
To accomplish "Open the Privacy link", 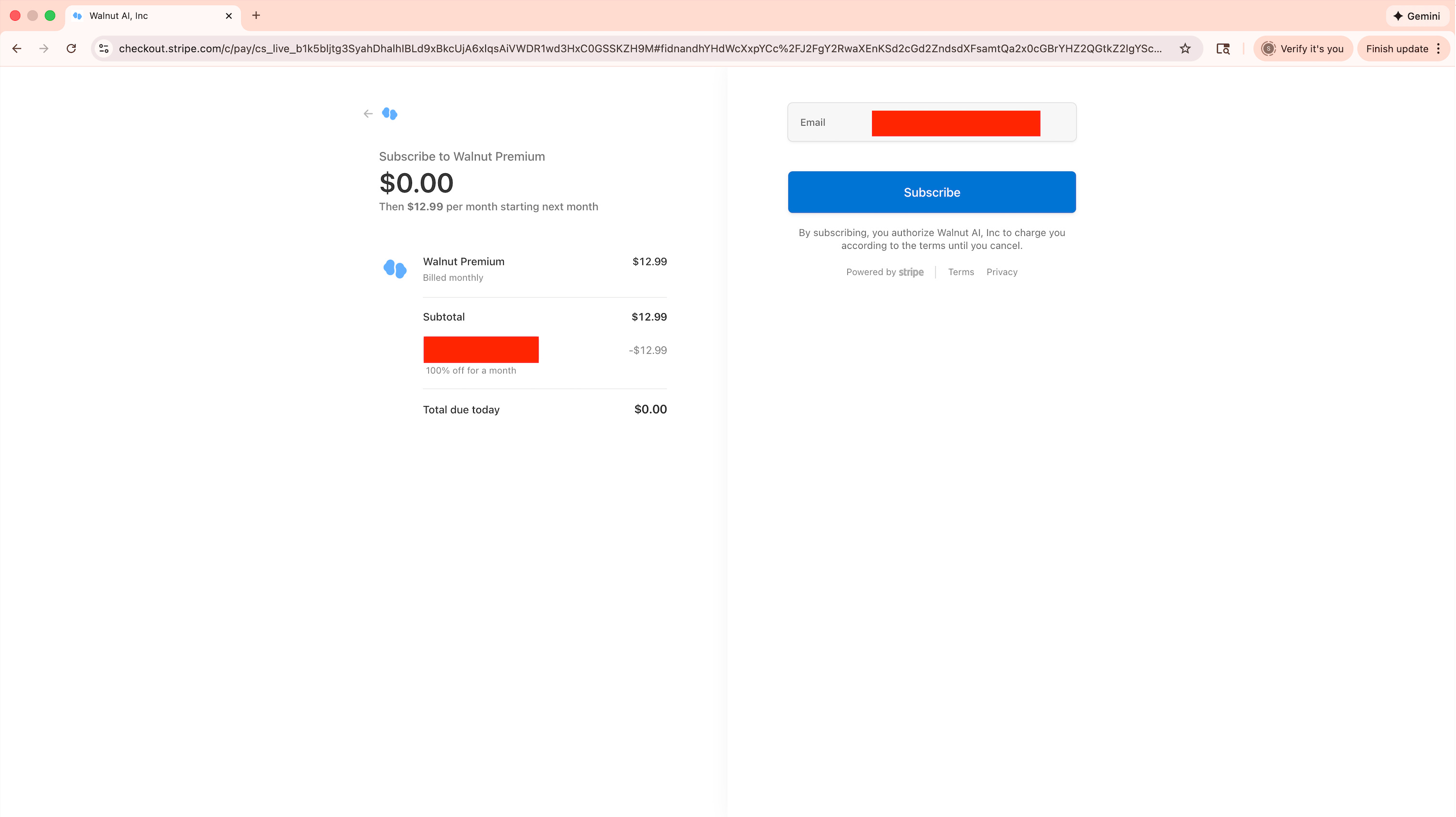I will tap(1002, 272).
